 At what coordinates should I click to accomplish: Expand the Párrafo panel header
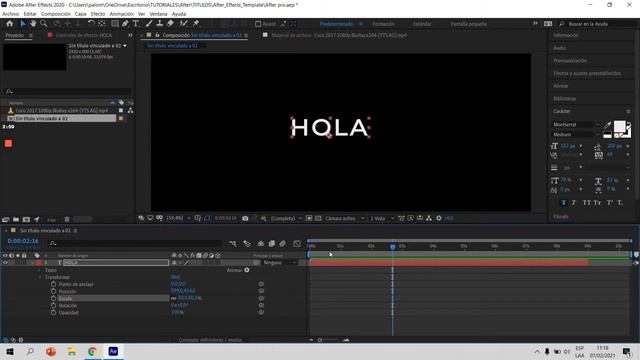pyautogui.click(x=561, y=216)
